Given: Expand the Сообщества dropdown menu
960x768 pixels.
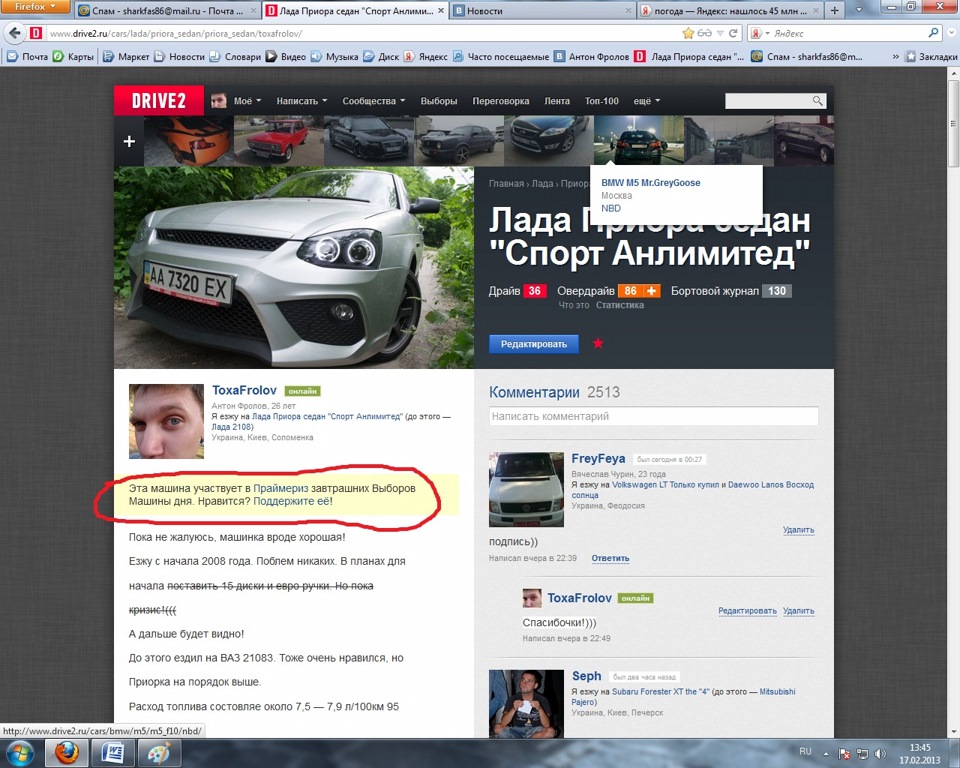Looking at the screenshot, I should (x=373, y=101).
